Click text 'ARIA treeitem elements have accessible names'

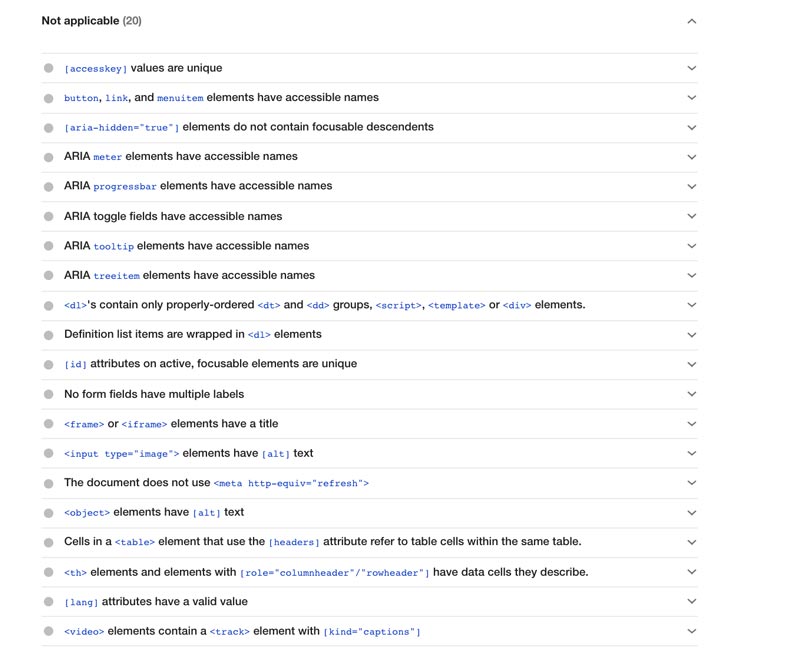tap(189, 275)
